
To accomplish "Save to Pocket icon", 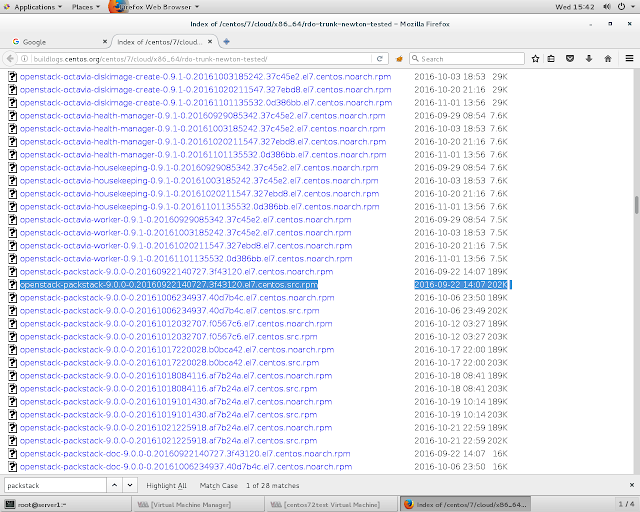I will click(570, 59).
